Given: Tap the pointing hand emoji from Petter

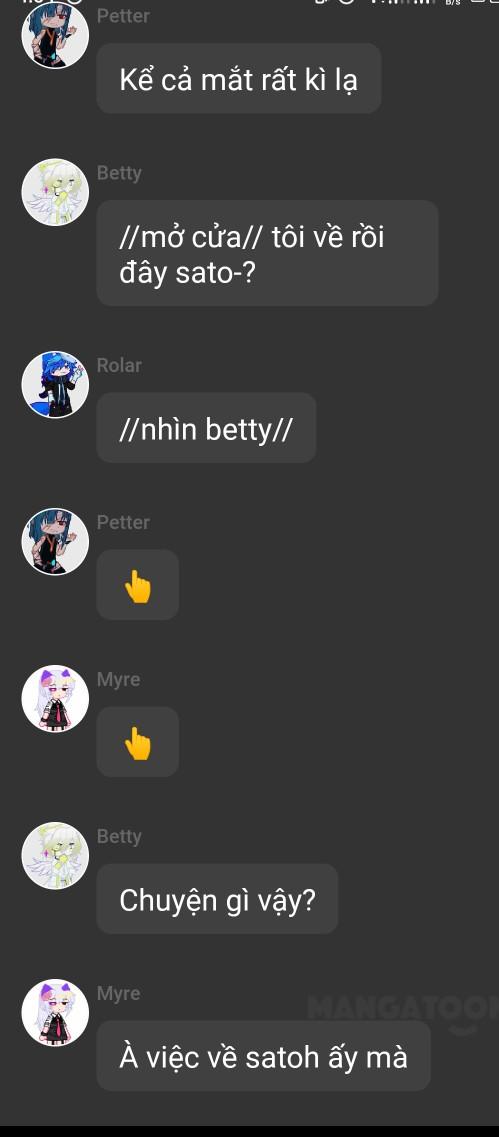Looking at the screenshot, I should click(x=138, y=585).
